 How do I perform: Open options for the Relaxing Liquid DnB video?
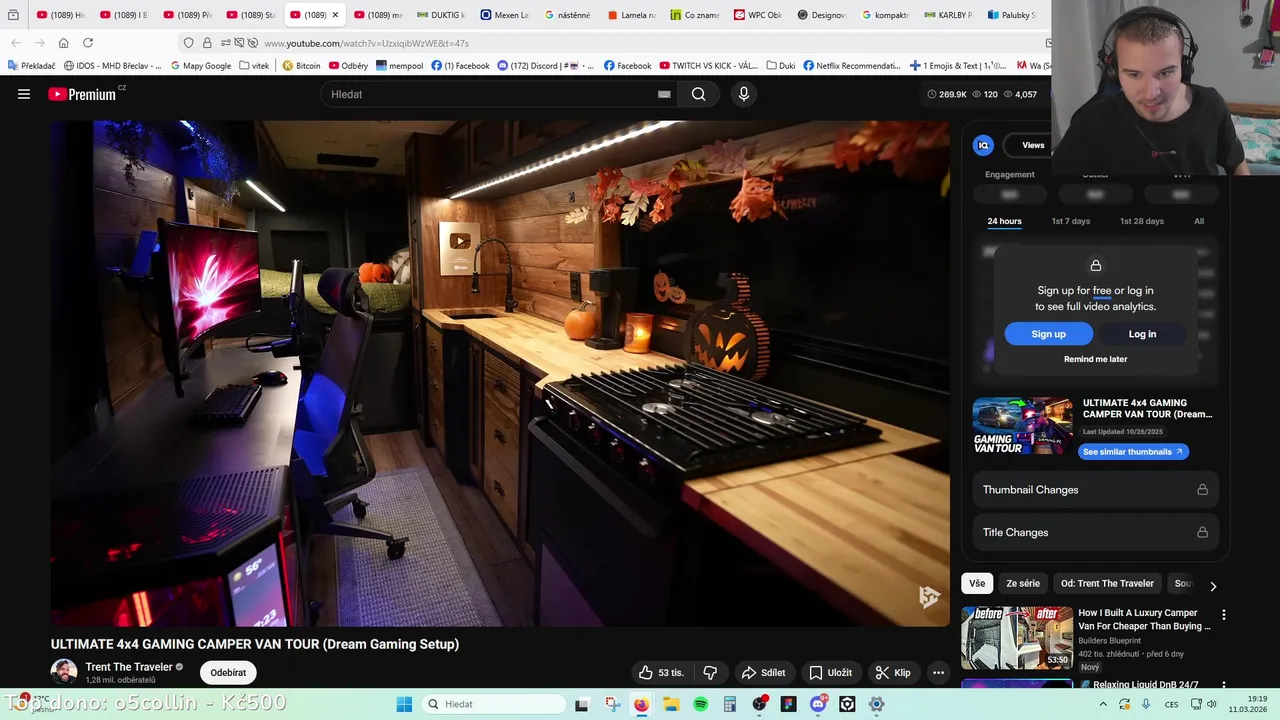click(x=1223, y=687)
